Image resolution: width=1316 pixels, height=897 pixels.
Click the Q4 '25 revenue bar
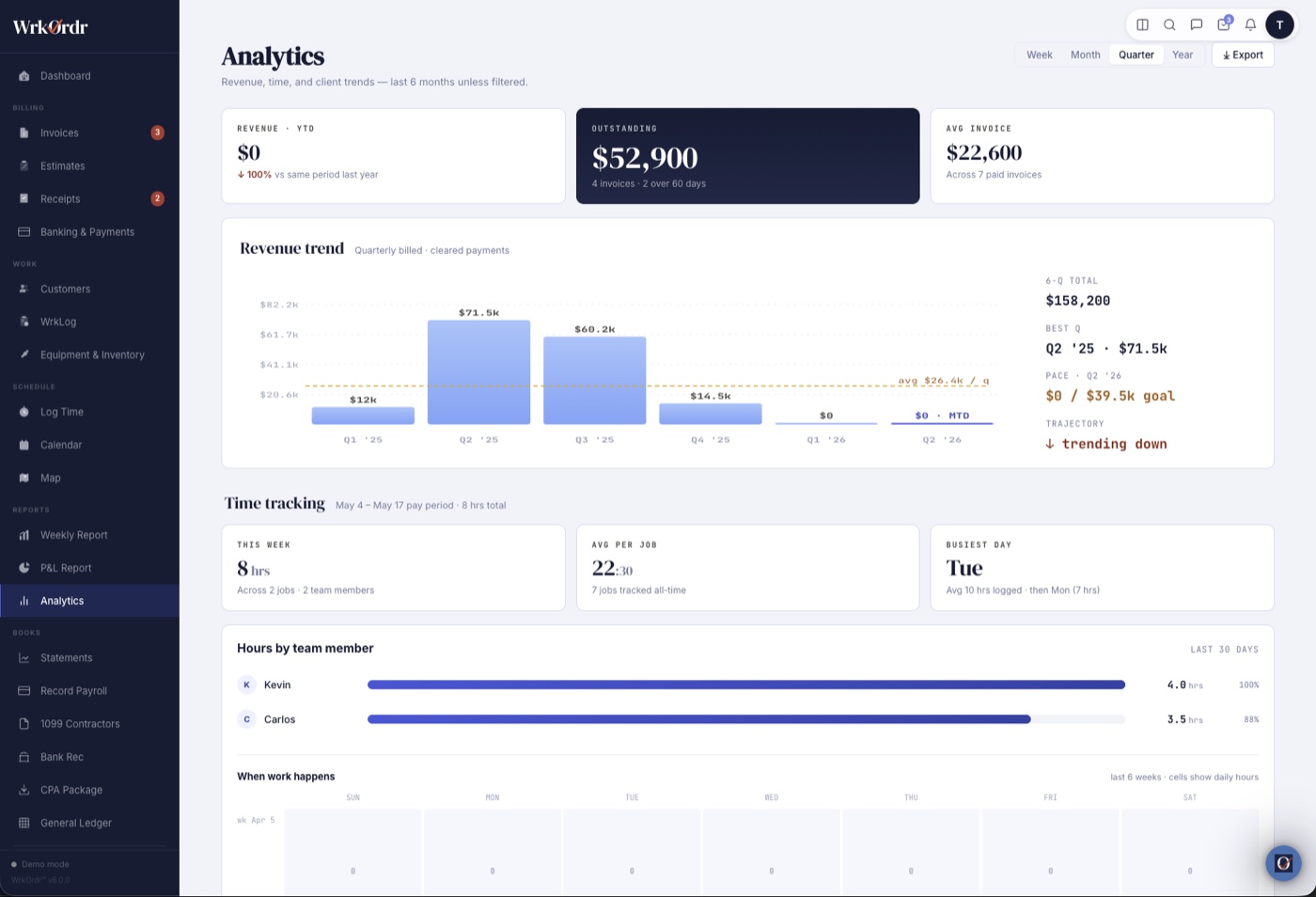point(711,415)
